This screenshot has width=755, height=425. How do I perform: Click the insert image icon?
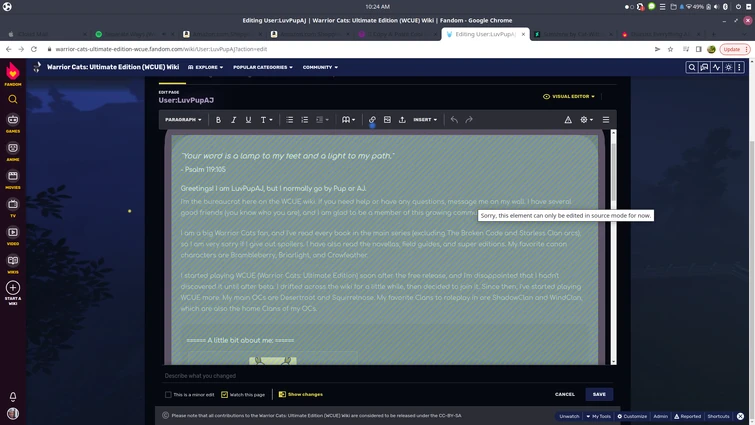point(387,120)
